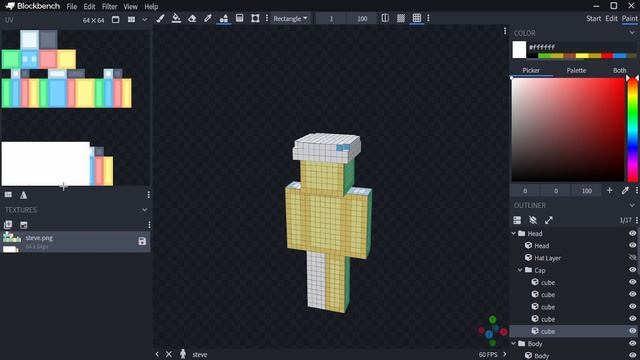Switch to Edit mode at top right
This screenshot has height=360, width=640.
[611, 18]
